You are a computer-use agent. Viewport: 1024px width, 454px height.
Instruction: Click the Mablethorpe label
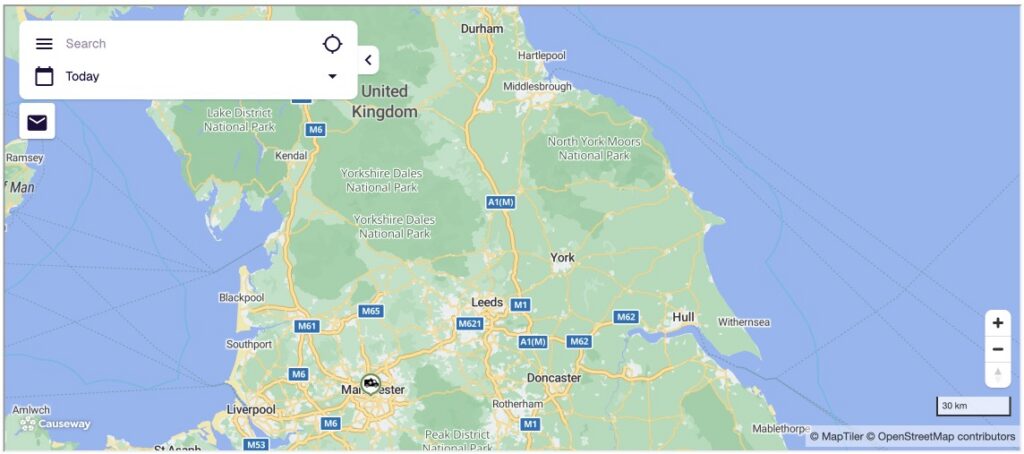point(781,429)
